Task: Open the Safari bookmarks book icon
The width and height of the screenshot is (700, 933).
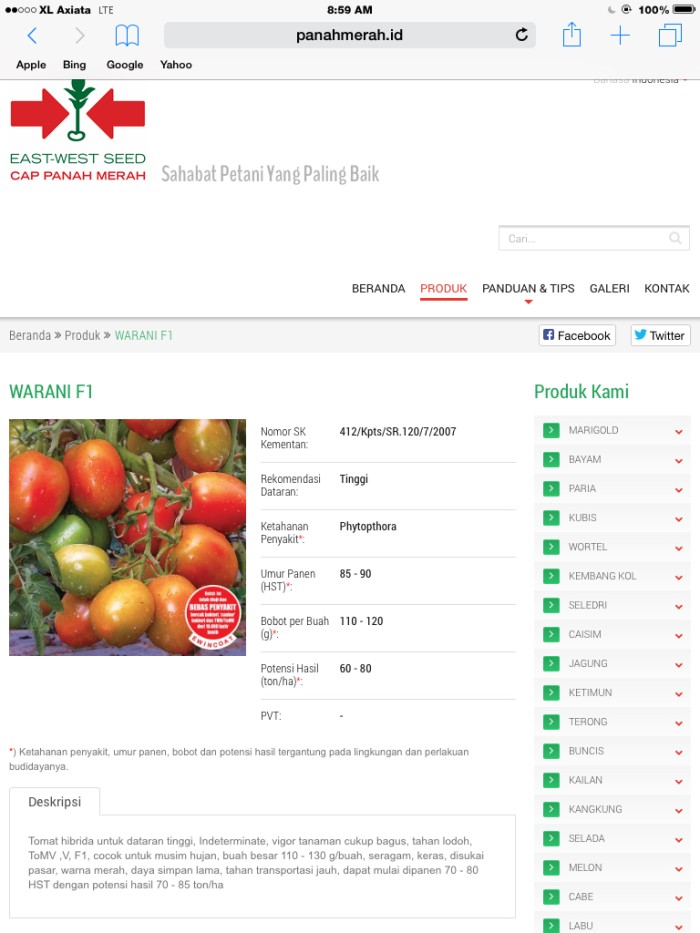Action: coord(127,36)
